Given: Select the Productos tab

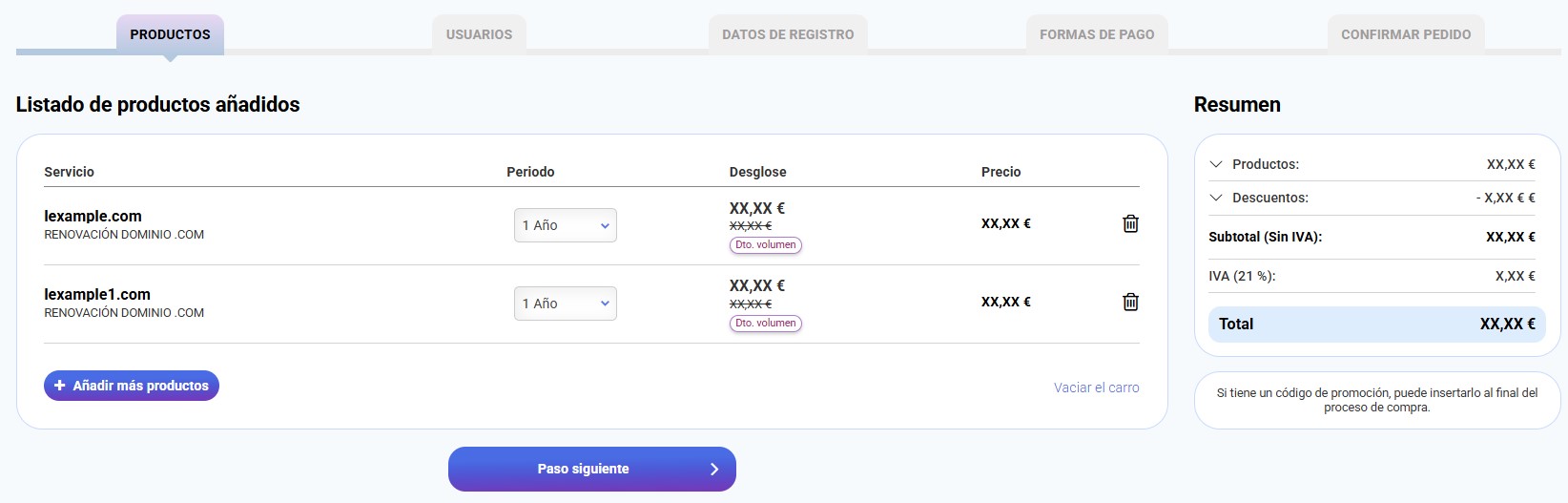Looking at the screenshot, I should tap(170, 34).
